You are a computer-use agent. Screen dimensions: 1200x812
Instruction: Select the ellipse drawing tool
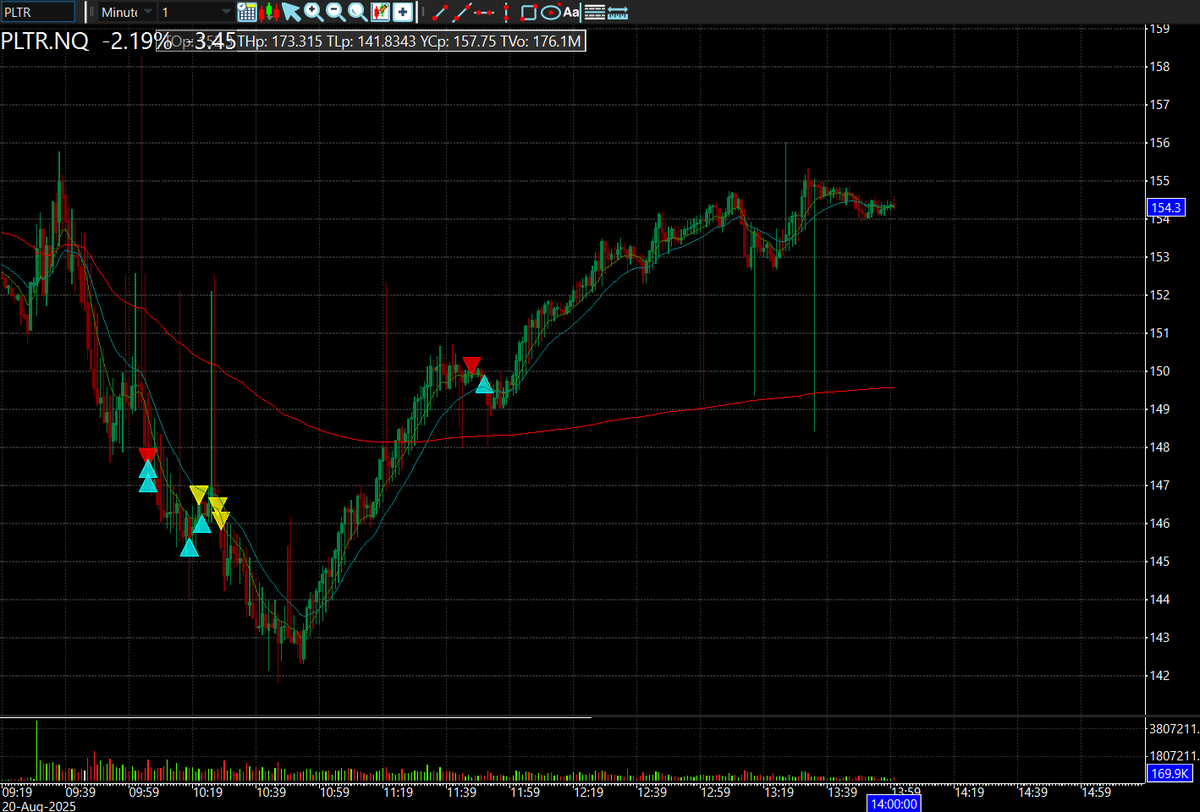pyautogui.click(x=550, y=12)
